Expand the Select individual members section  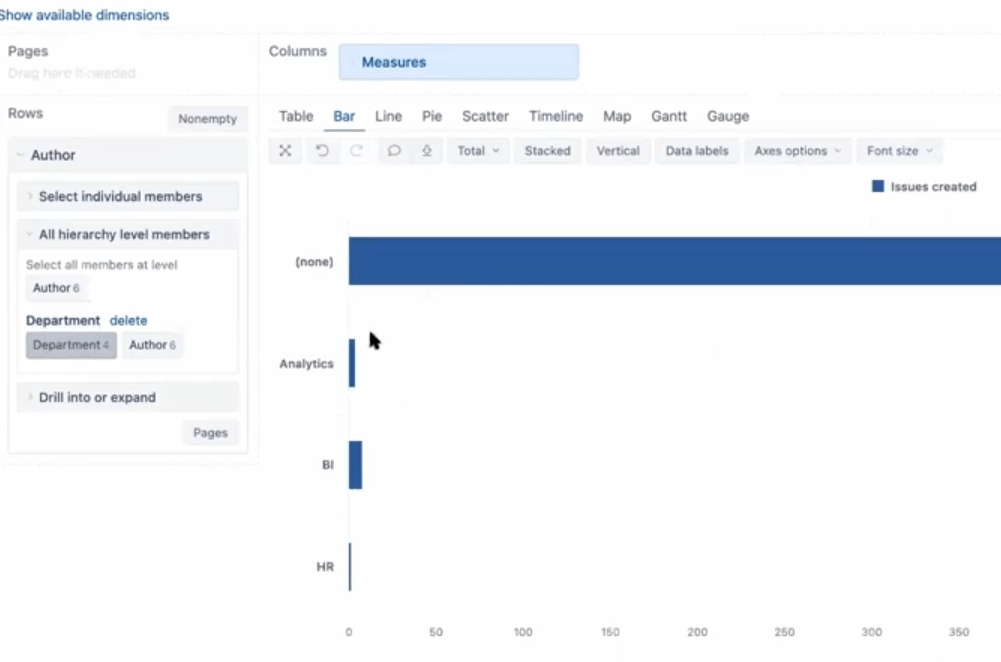pos(120,196)
